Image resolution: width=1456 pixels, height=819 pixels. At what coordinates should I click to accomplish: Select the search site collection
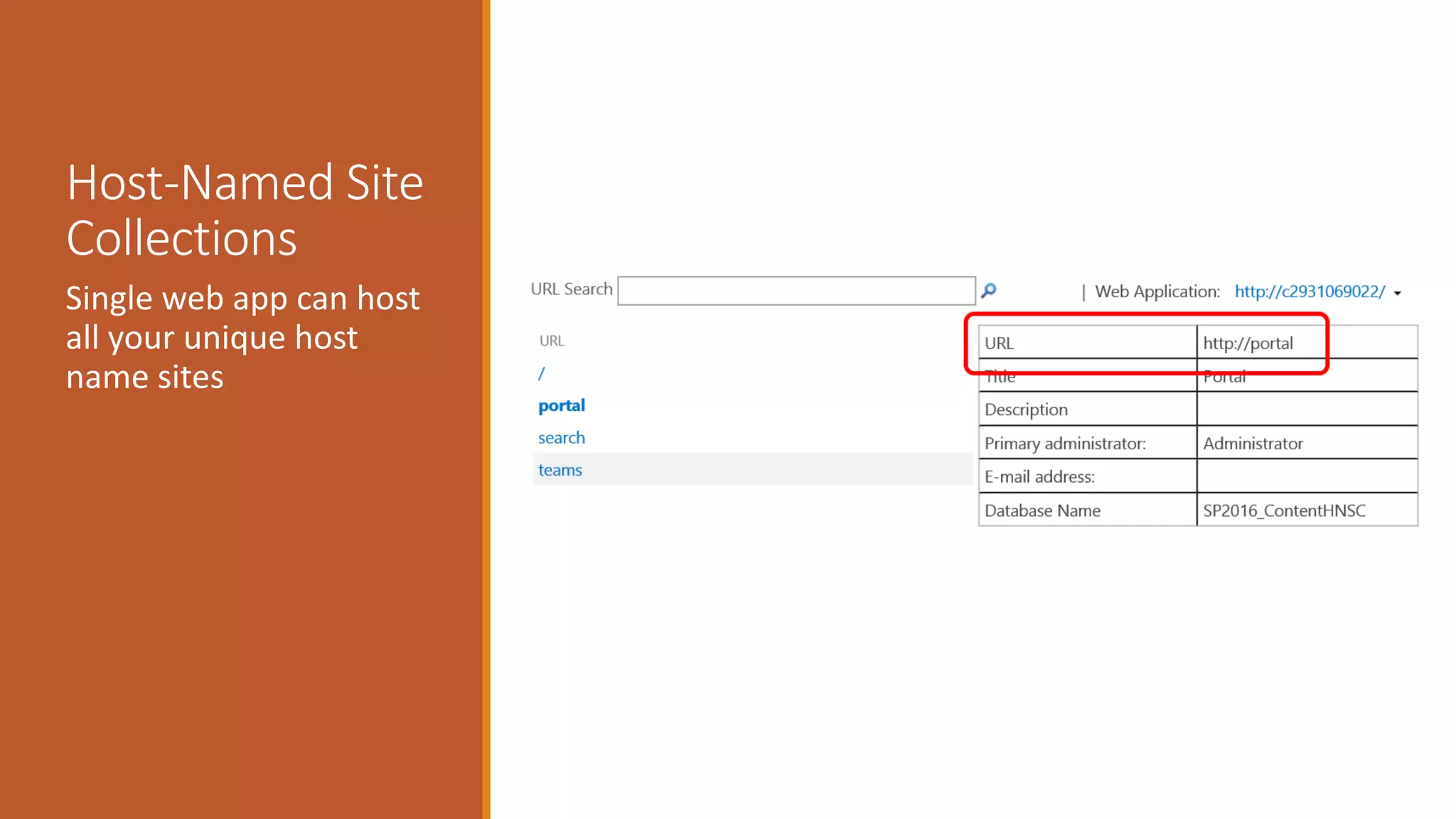562,438
